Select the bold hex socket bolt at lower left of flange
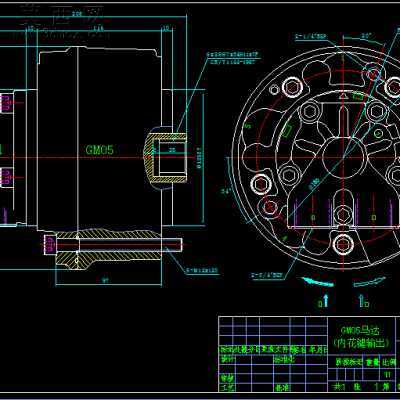The width and height of the screenshot is (400, 400). [260, 184]
